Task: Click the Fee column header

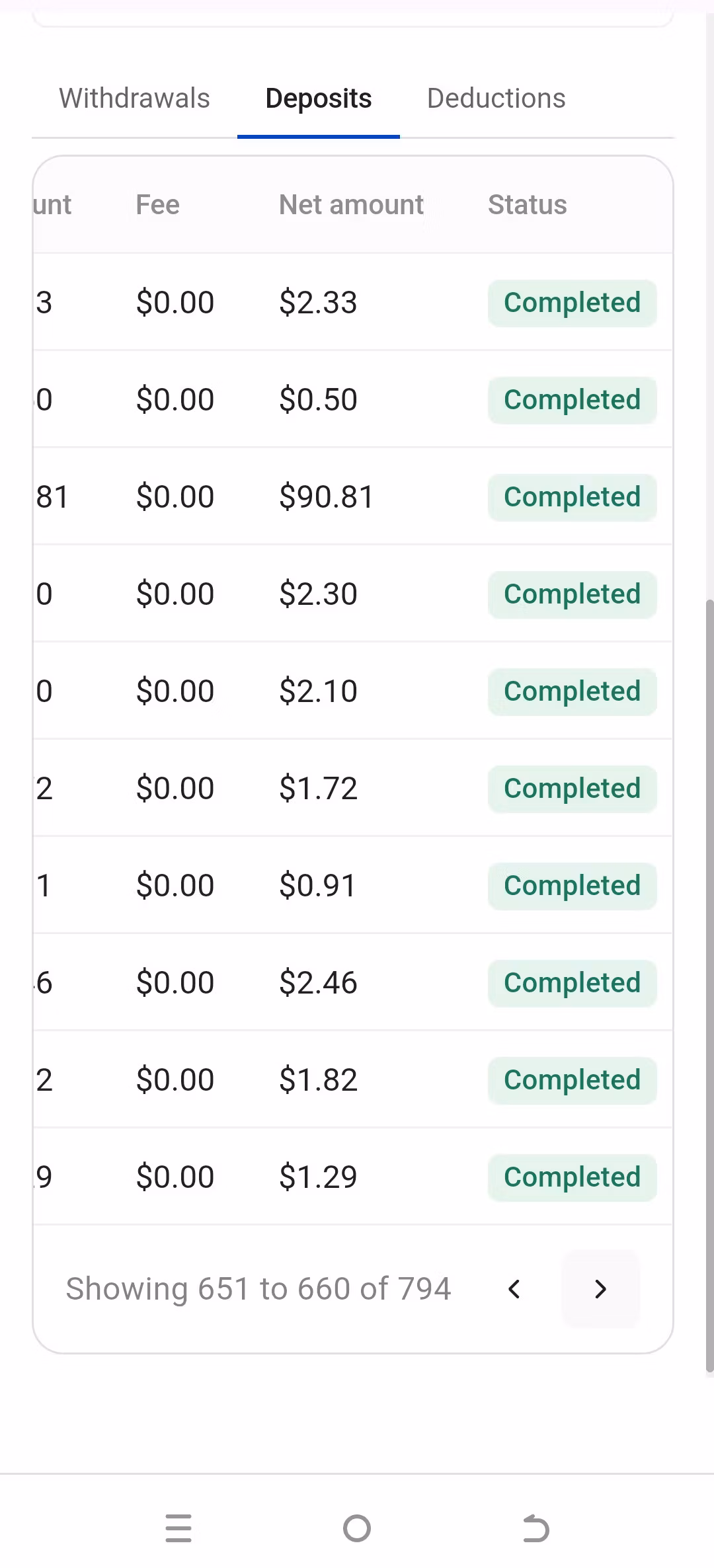Action: [157, 205]
